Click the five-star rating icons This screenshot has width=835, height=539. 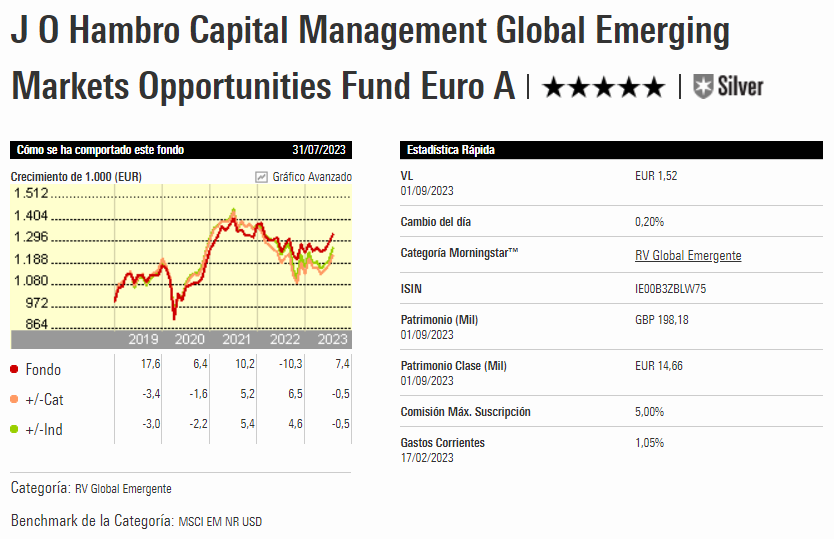603,87
